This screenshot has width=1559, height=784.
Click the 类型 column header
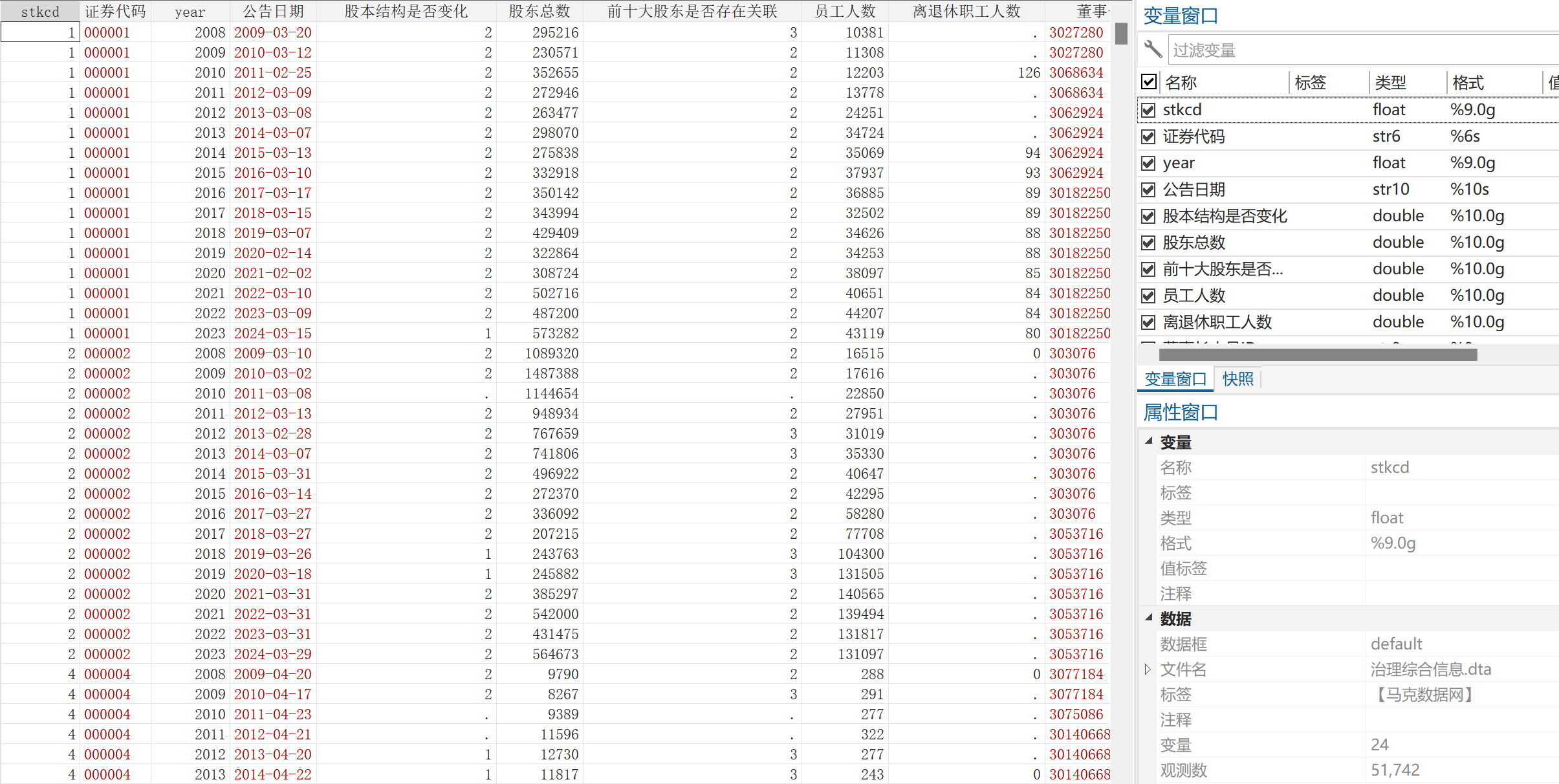1391,82
